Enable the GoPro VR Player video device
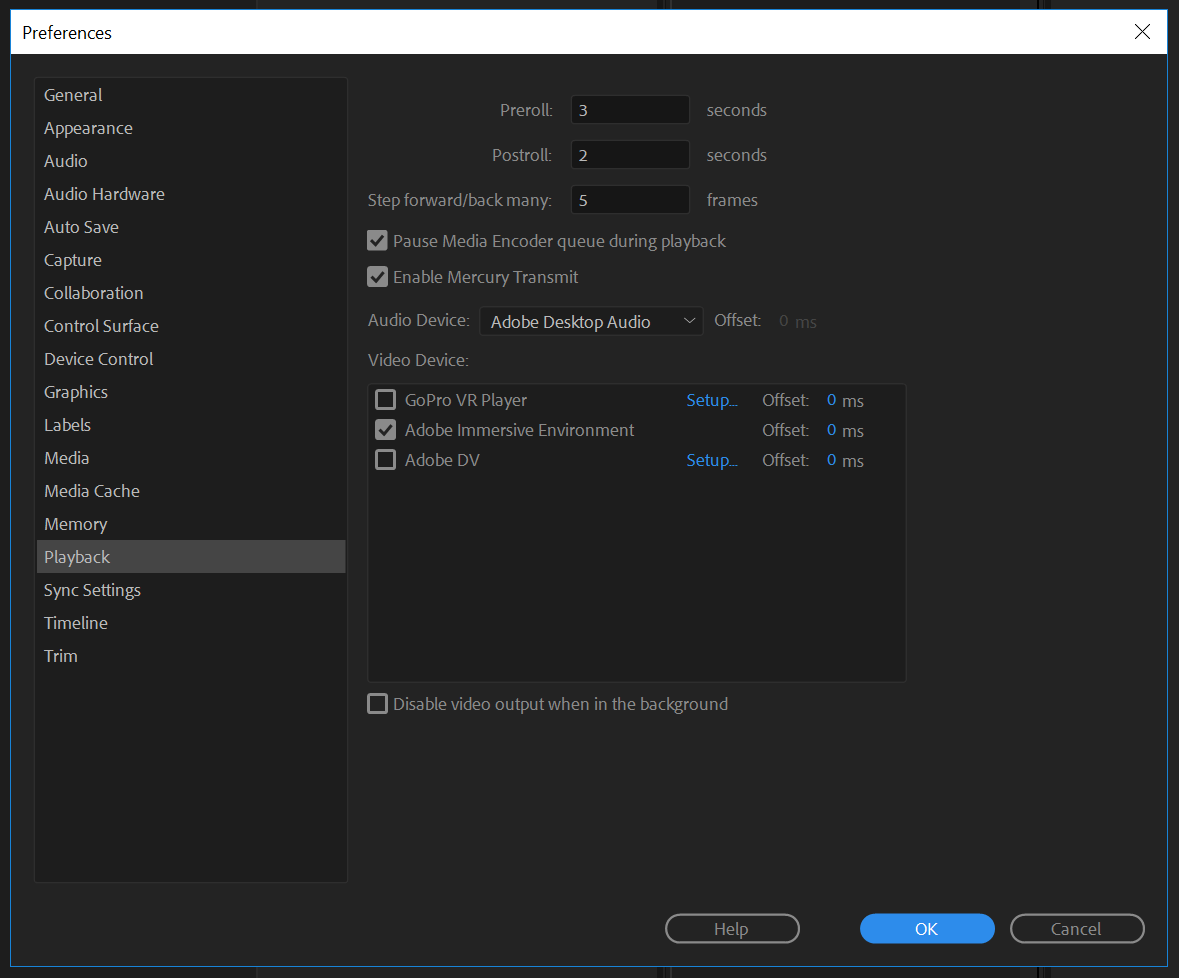Image resolution: width=1179 pixels, height=978 pixels. pos(385,400)
